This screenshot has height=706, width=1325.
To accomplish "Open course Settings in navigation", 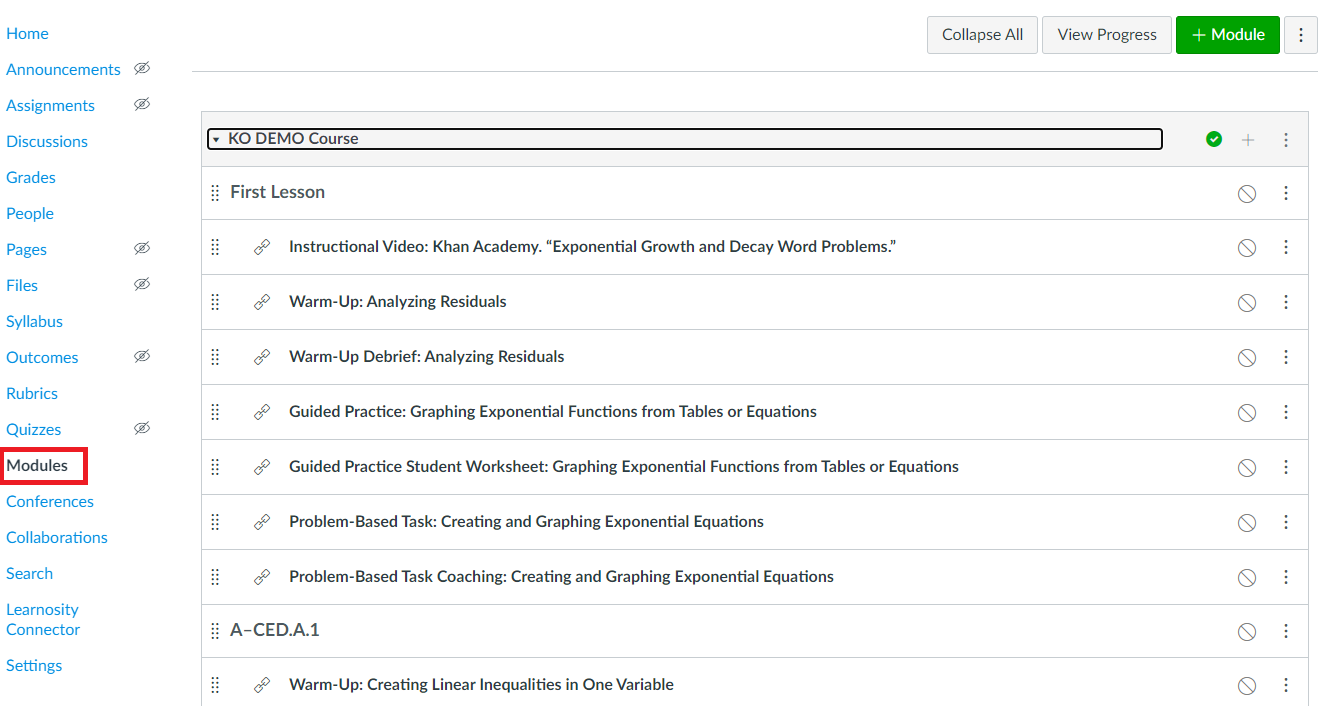I will click(34, 666).
